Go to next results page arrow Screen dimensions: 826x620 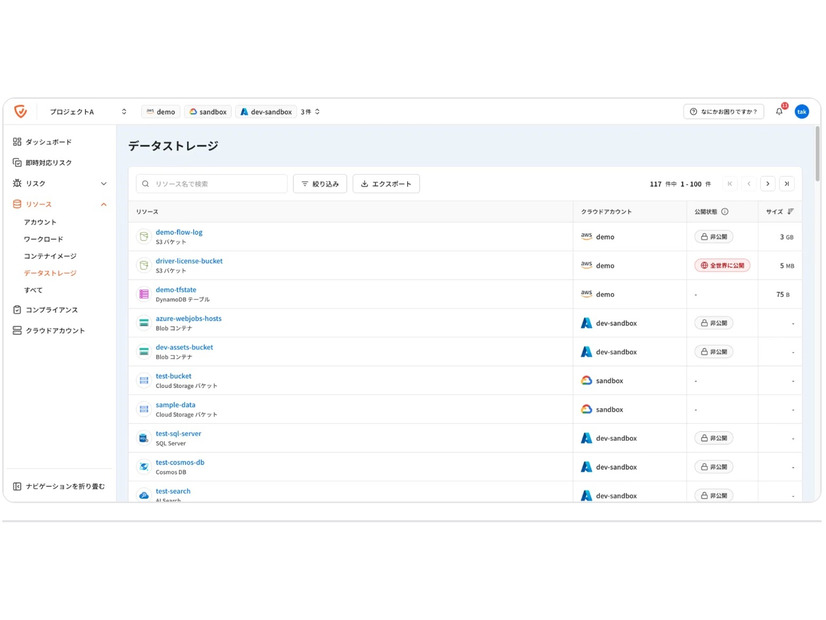click(767, 184)
